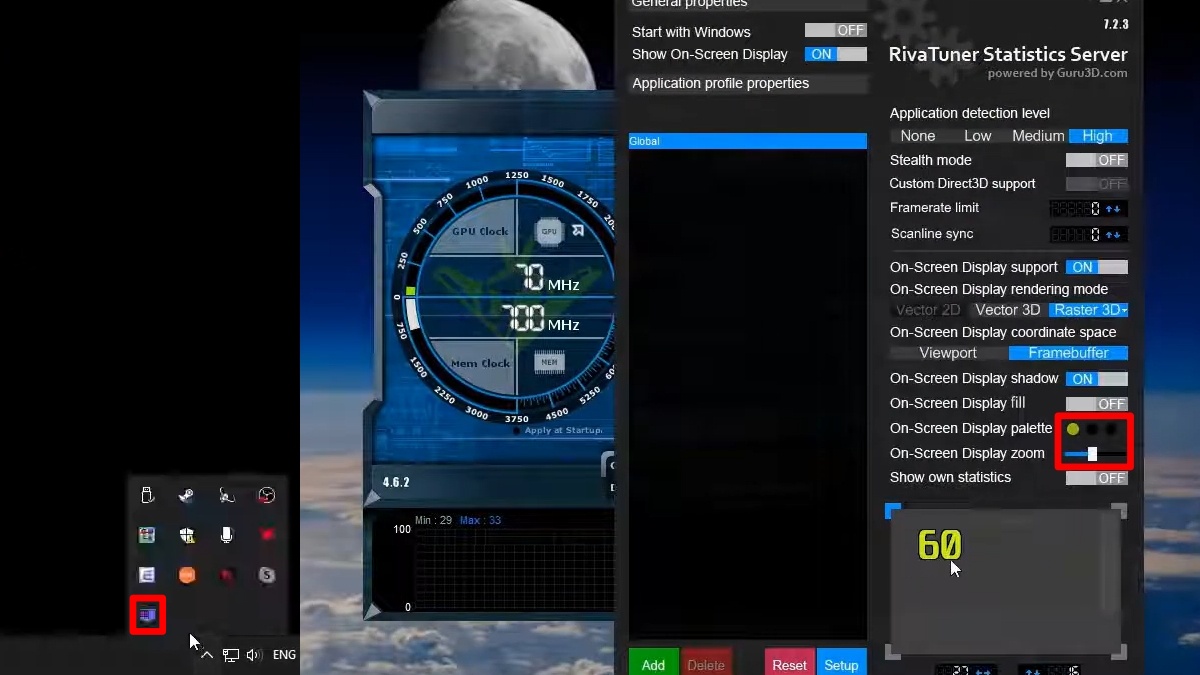Click the Framerate limit value field
This screenshot has height=675, width=1200.
(1075, 208)
